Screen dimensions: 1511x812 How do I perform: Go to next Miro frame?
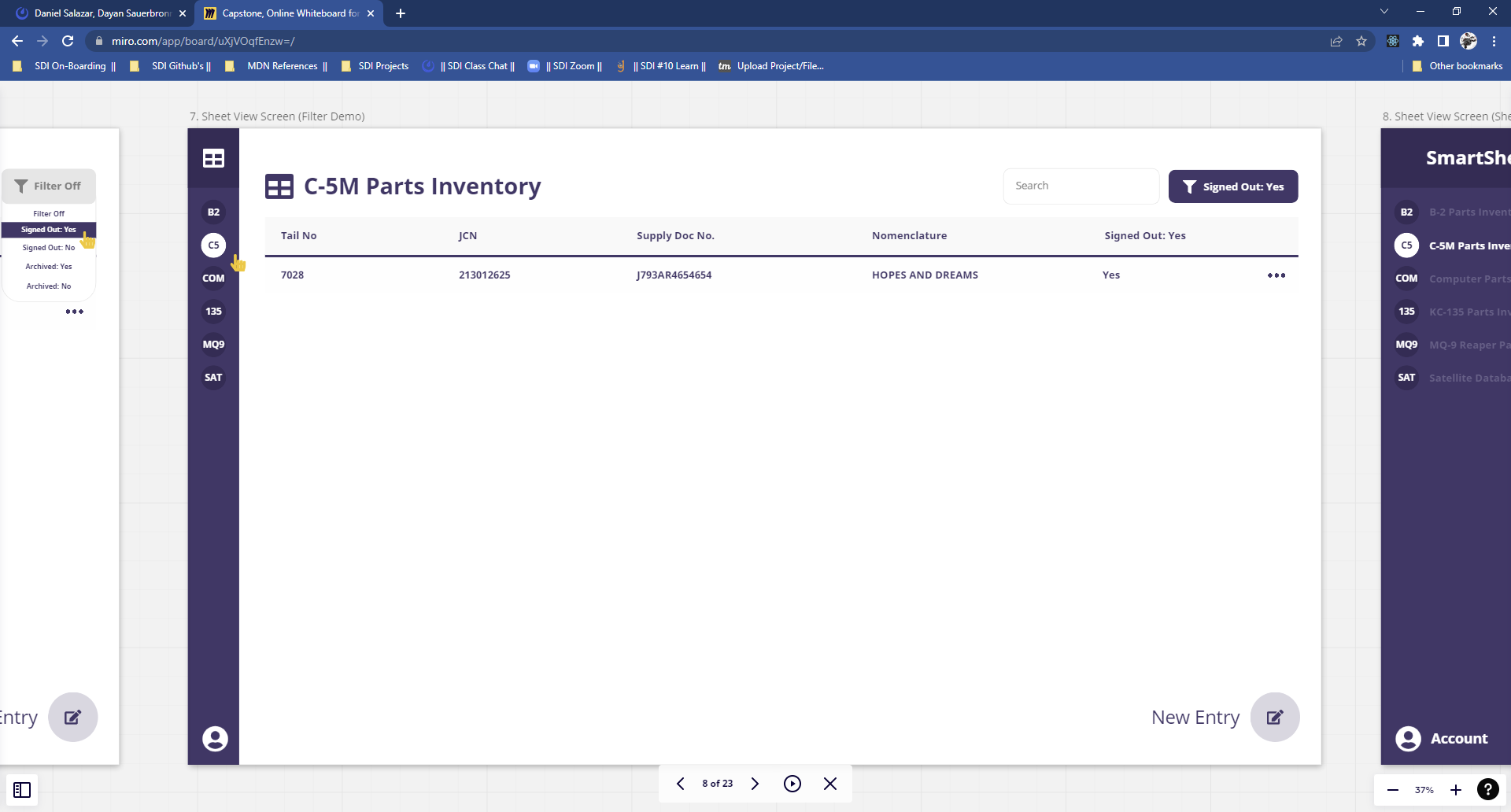point(755,784)
